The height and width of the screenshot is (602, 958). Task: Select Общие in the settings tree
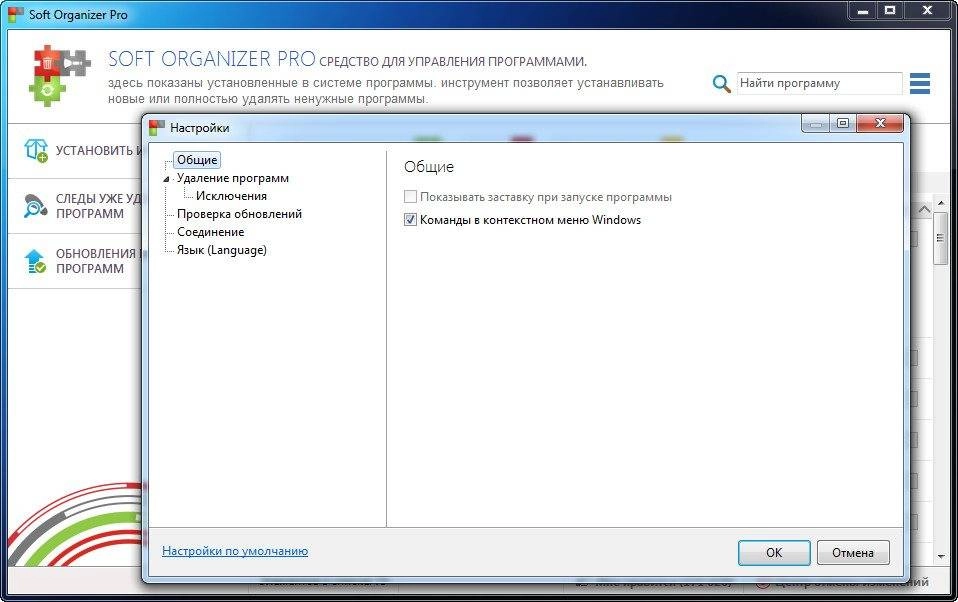coord(197,160)
